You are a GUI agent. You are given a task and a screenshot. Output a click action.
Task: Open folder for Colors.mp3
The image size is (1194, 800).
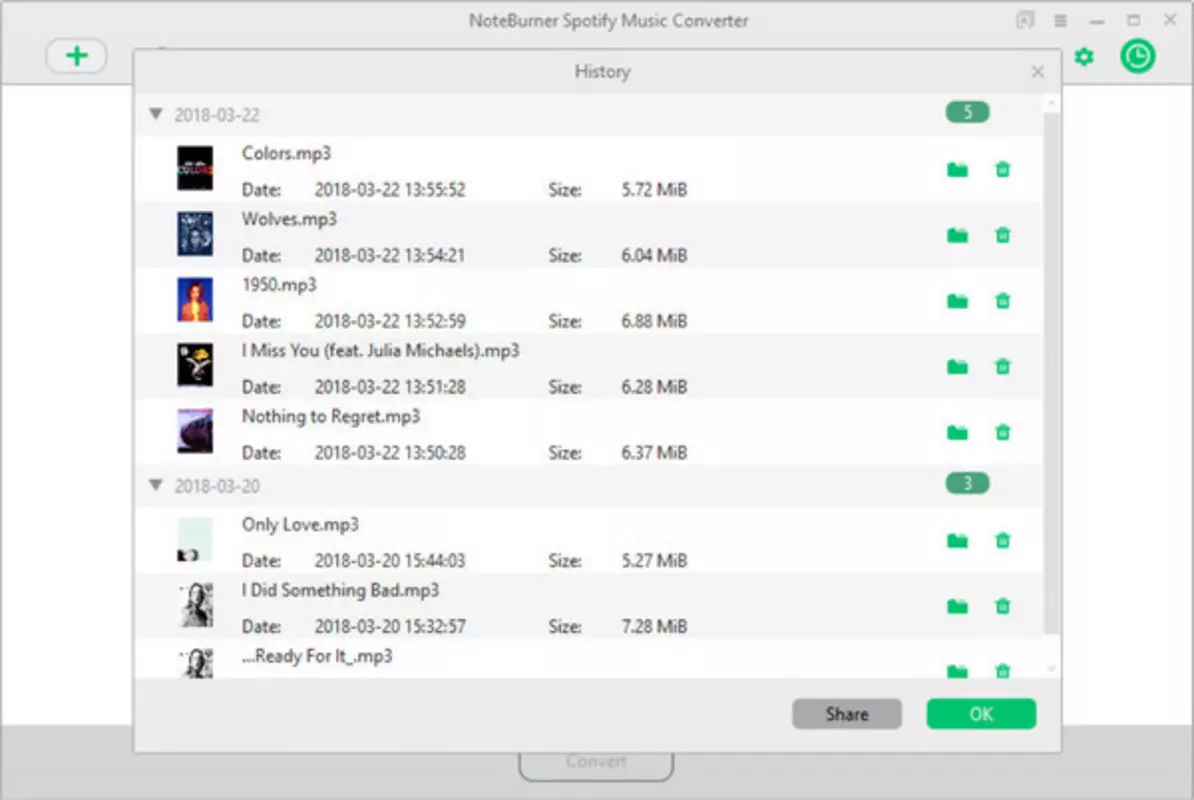957,170
